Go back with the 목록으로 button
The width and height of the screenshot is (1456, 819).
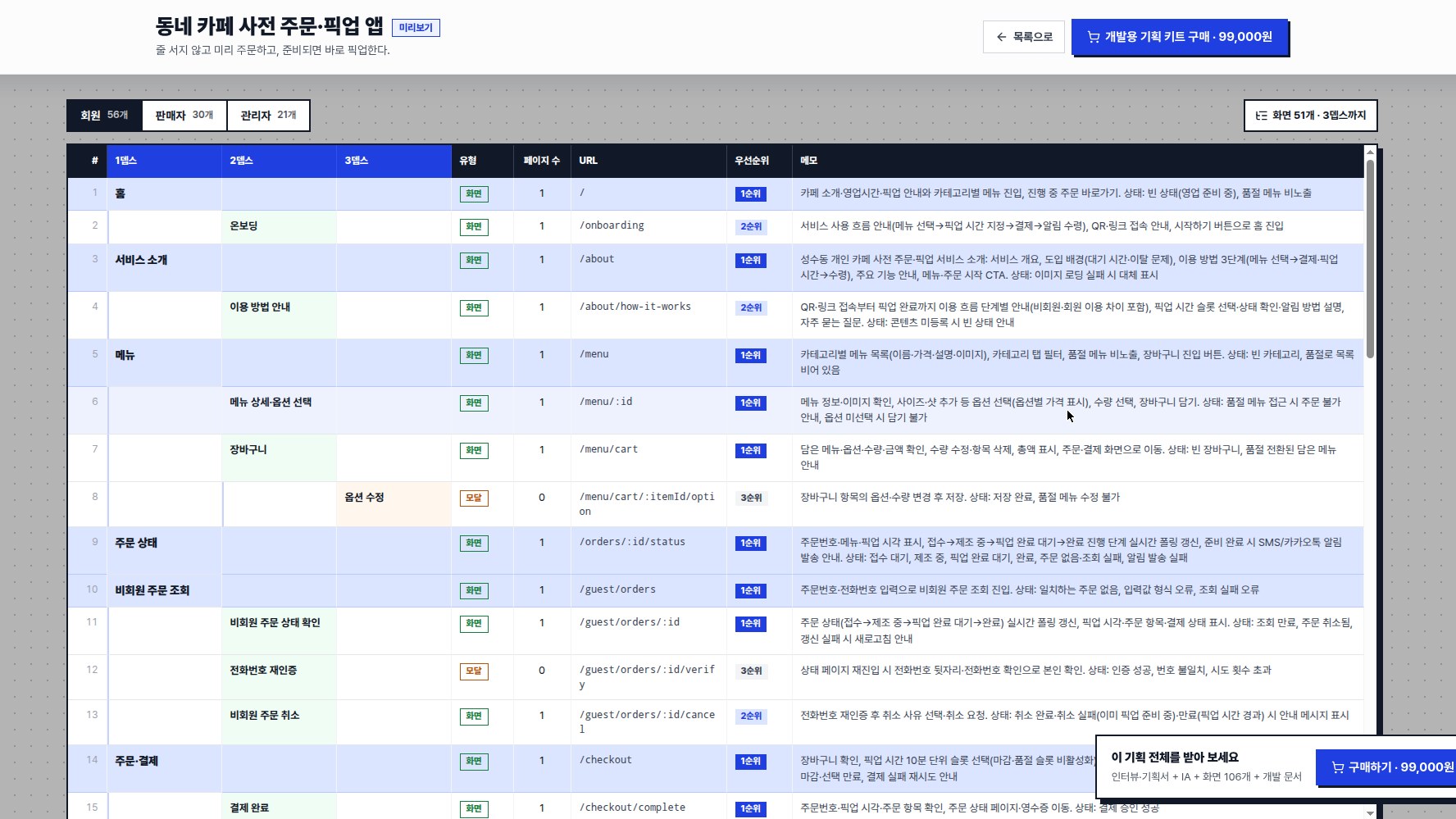pyautogui.click(x=1024, y=37)
